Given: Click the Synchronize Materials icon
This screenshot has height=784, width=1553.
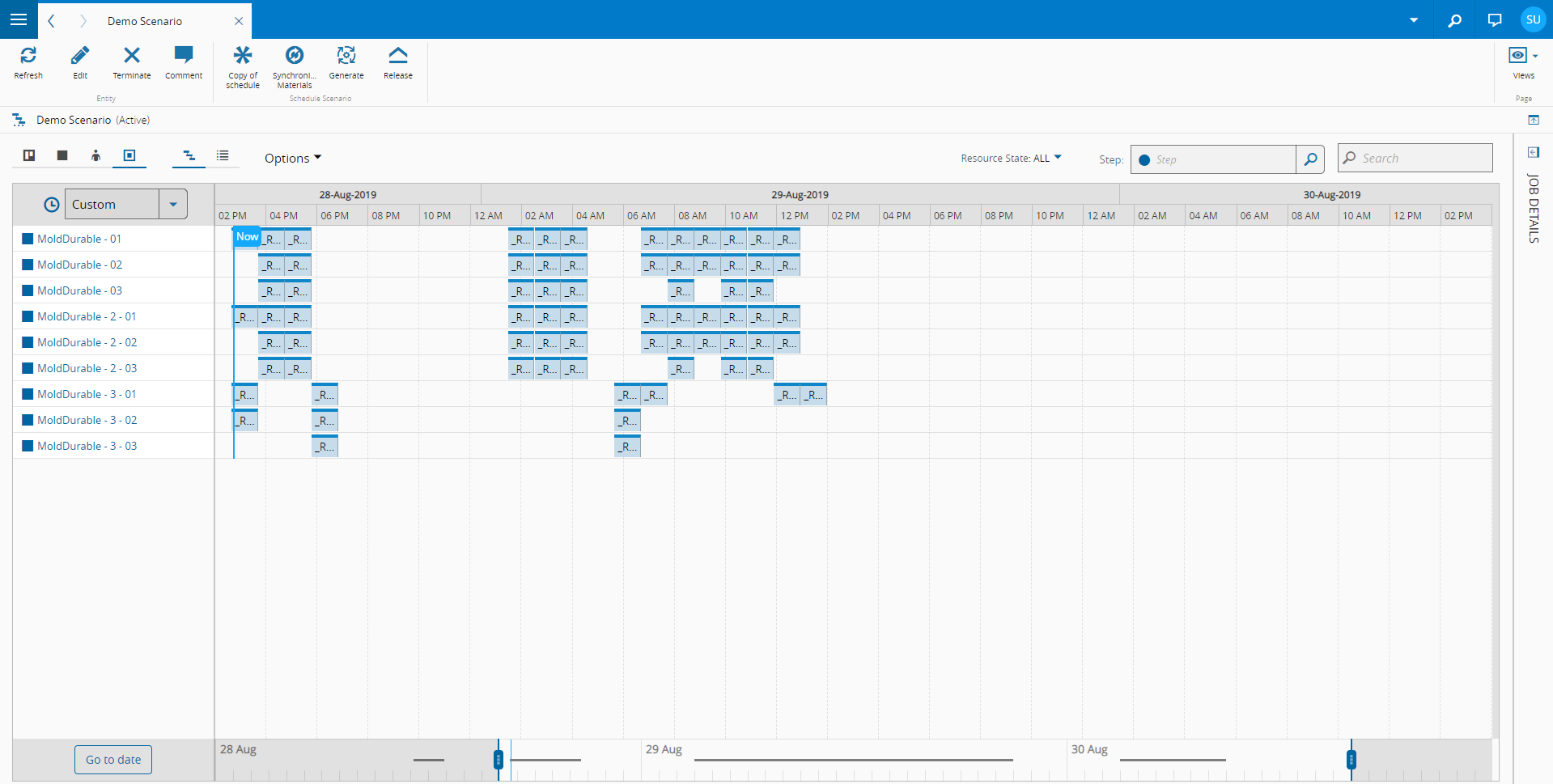Looking at the screenshot, I should (295, 56).
